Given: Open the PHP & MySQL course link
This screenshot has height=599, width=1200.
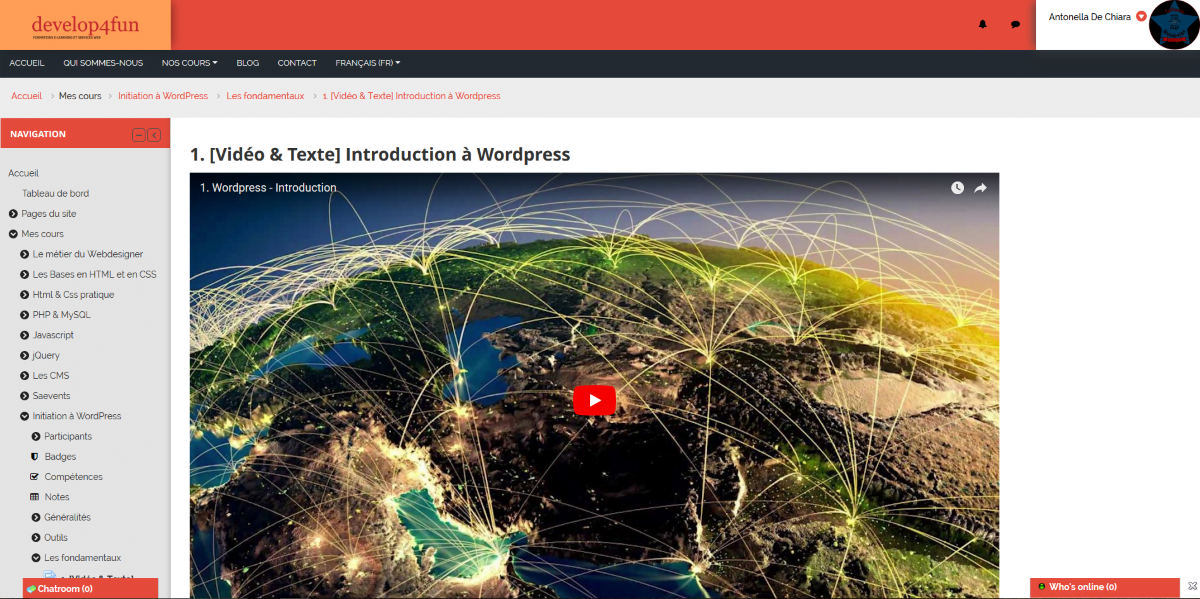Looking at the screenshot, I should 62,315.
